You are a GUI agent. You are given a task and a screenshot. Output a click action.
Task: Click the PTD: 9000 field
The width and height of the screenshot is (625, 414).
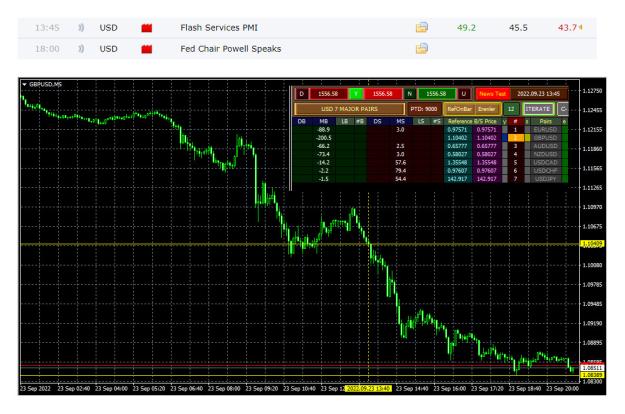click(423, 109)
